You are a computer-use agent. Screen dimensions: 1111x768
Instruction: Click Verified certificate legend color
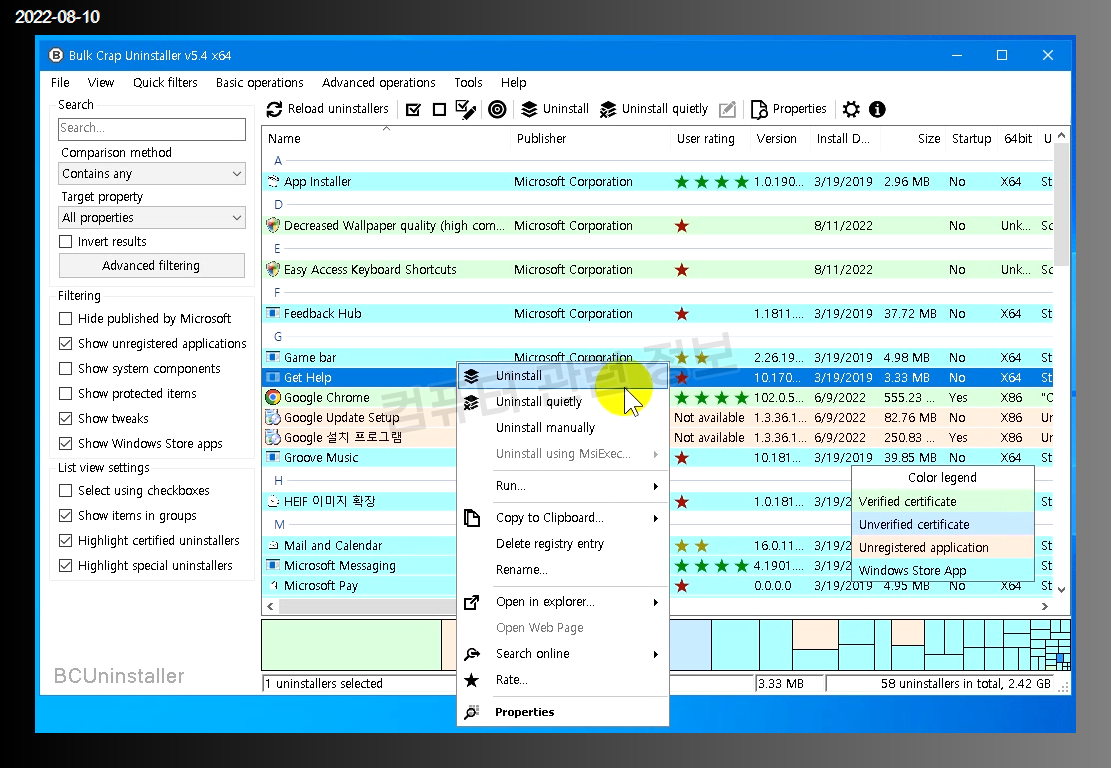(942, 502)
